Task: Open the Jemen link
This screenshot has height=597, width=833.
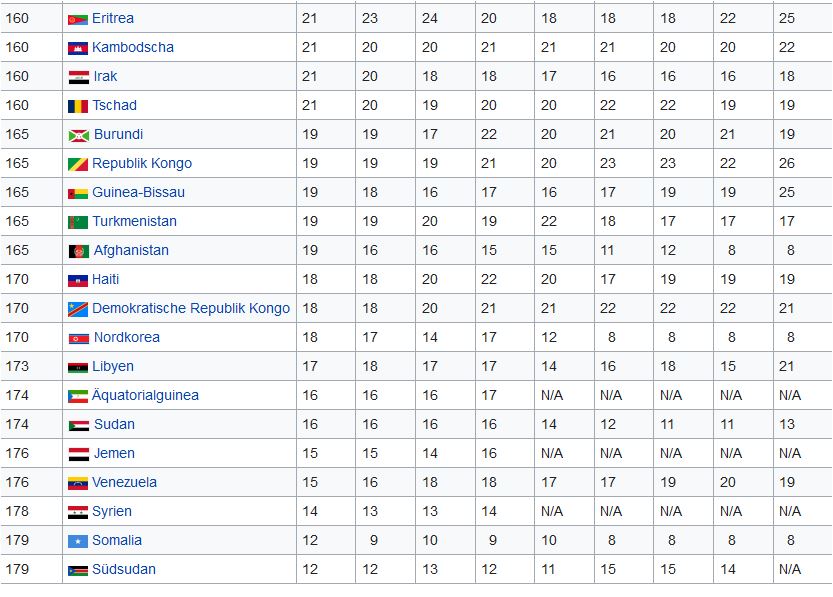Action: tap(114, 453)
